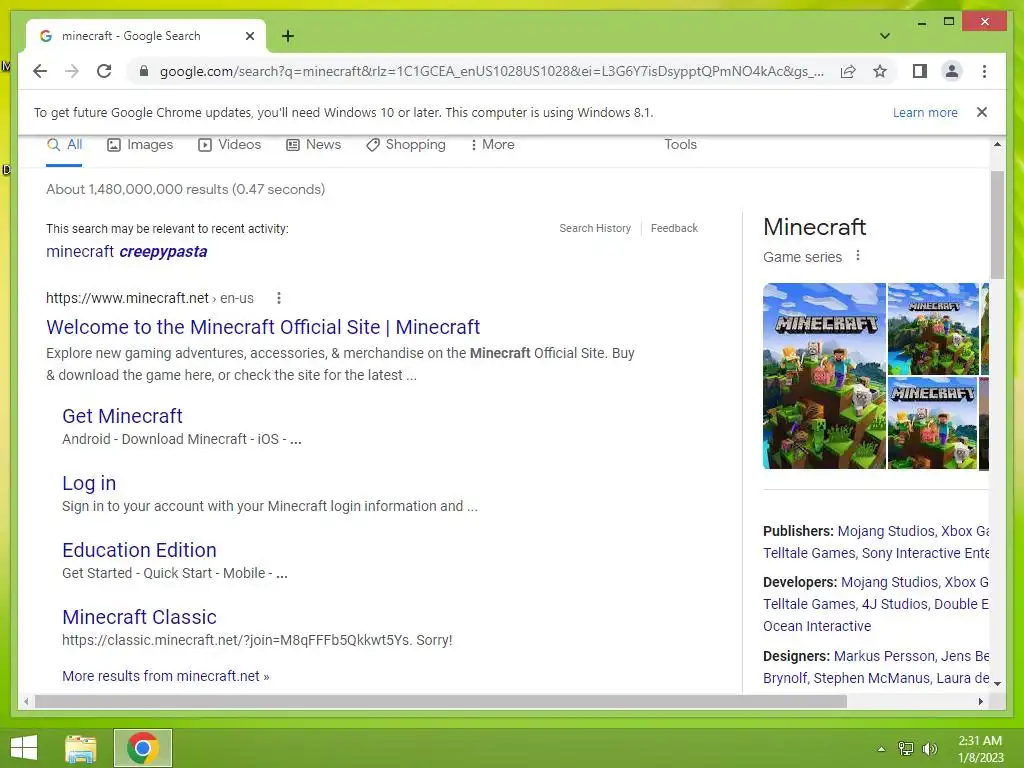Switch to News results

pos(313,144)
